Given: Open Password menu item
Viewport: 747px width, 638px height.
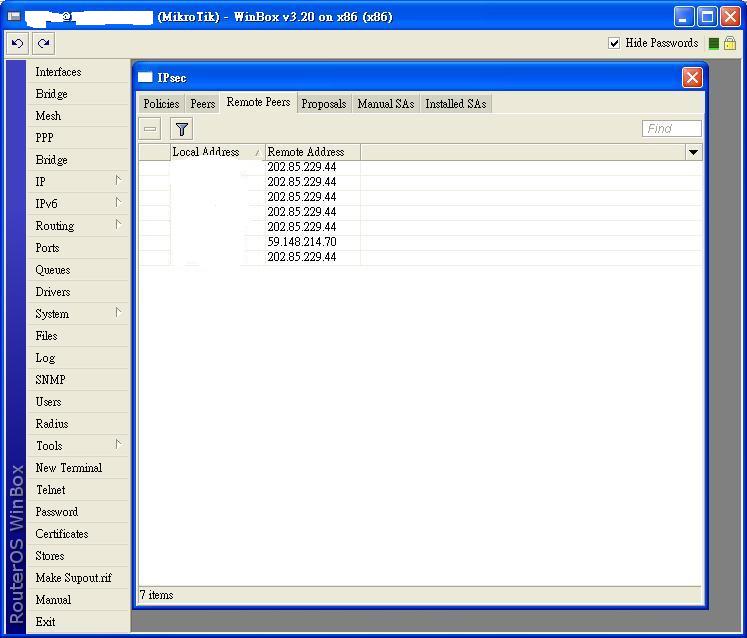Looking at the screenshot, I should tap(78, 512).
